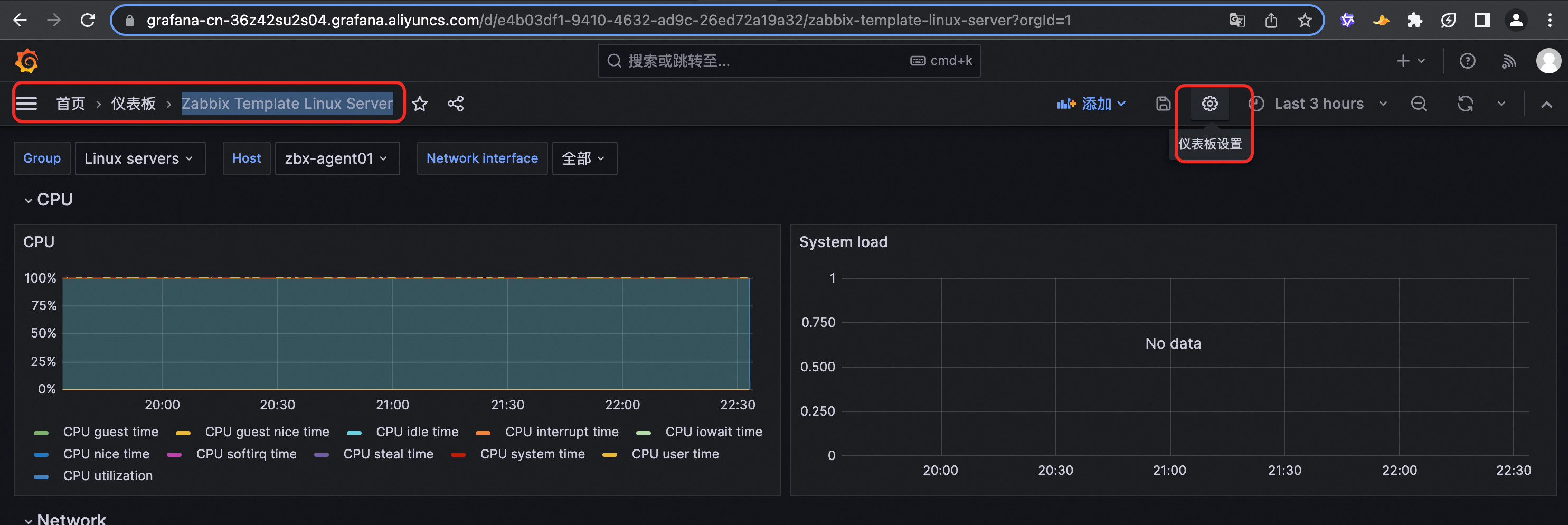1568x525 pixels.
Task: Open the 添加 add panel dropdown
Action: click(x=1091, y=104)
